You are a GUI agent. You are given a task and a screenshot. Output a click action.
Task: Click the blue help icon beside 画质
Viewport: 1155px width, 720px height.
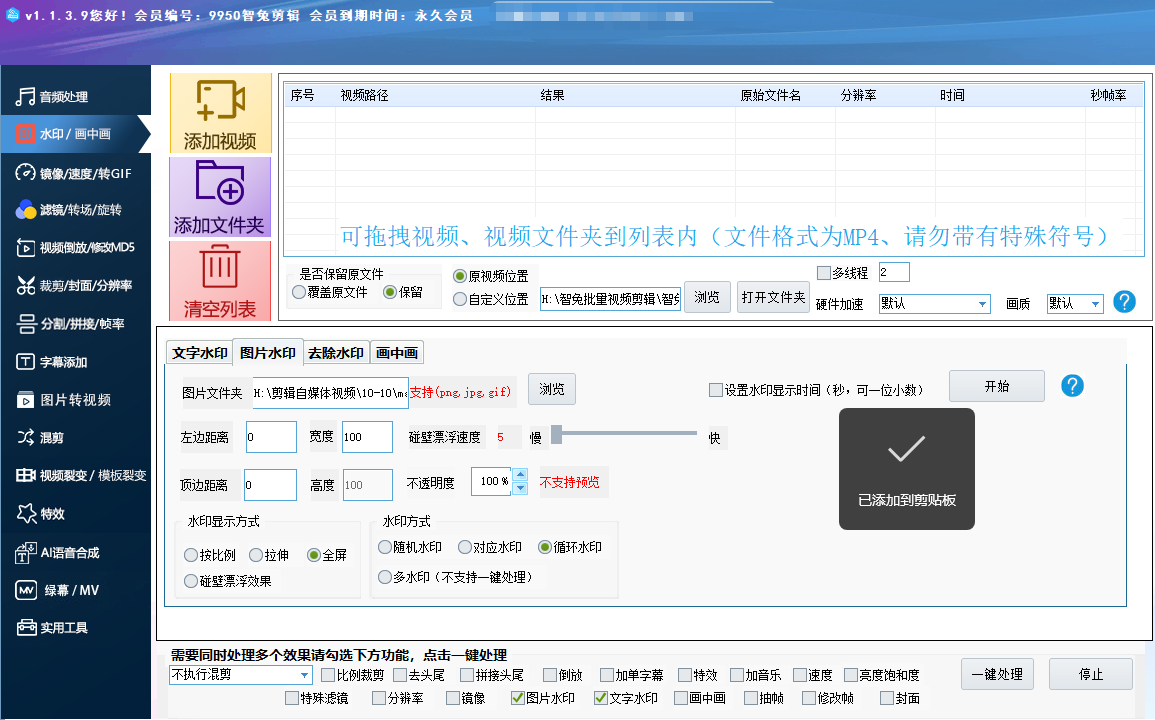point(1124,302)
